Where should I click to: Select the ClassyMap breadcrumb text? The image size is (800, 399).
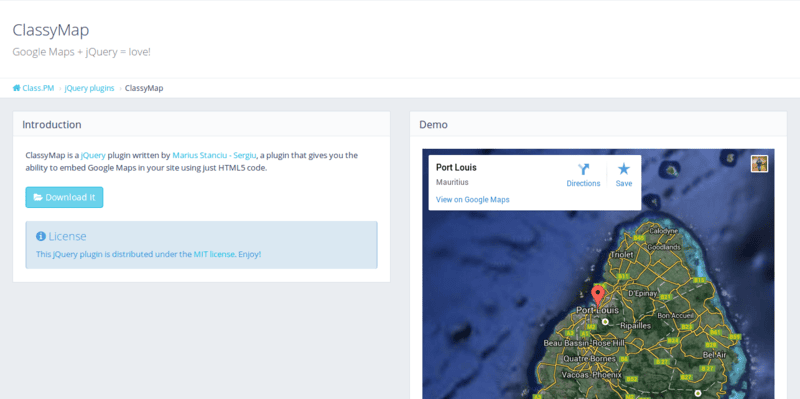click(x=144, y=88)
